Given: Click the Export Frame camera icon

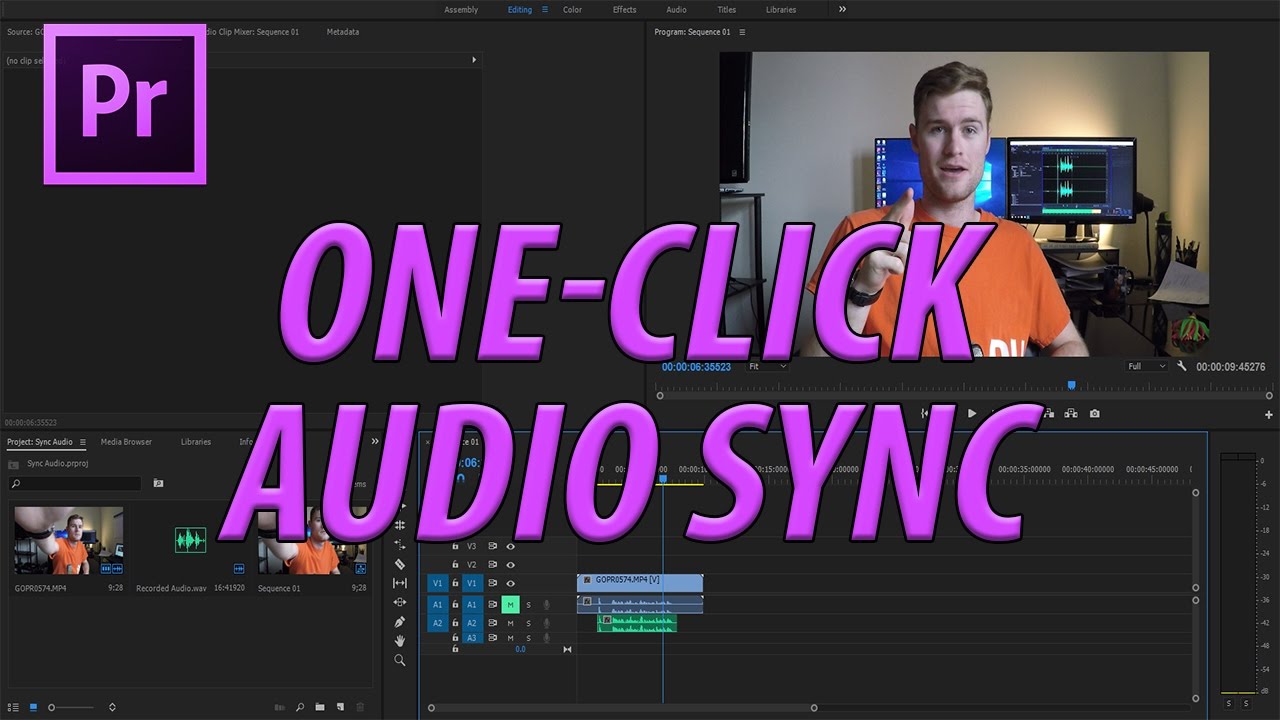Looking at the screenshot, I should pos(1095,413).
